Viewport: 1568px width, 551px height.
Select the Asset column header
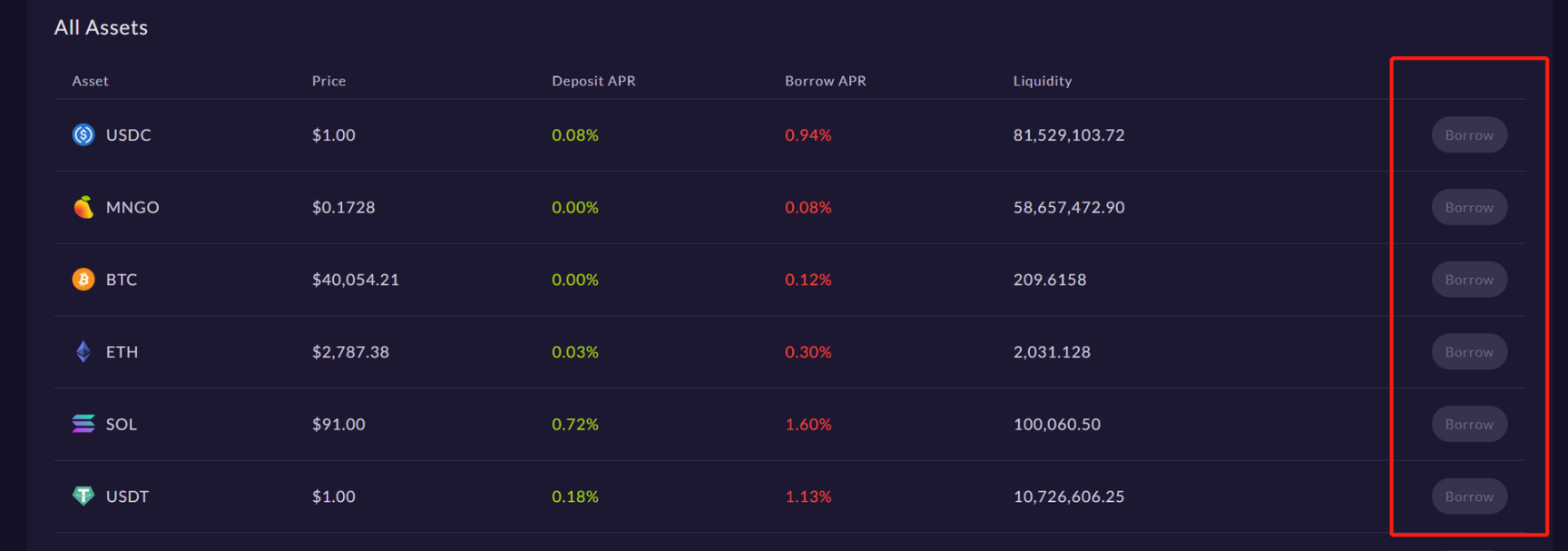[90, 81]
